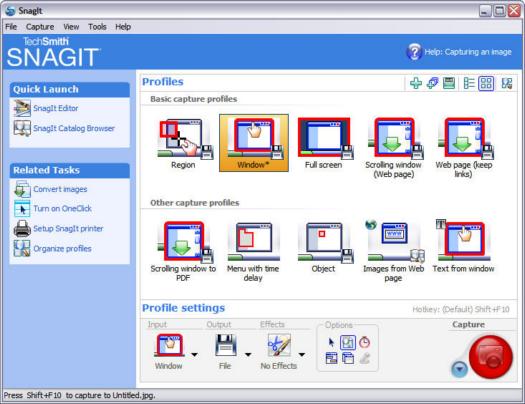Screen dimensions: 525x404
Task: Click the Window input button
Action: click(x=169, y=351)
